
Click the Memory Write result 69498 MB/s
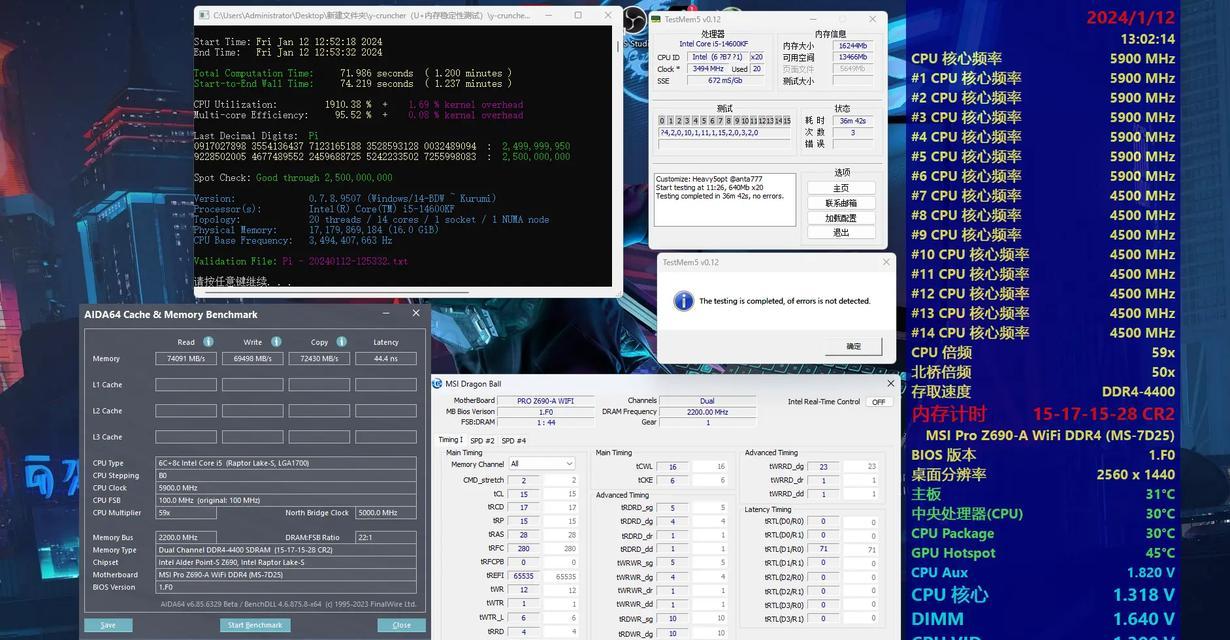click(253, 358)
